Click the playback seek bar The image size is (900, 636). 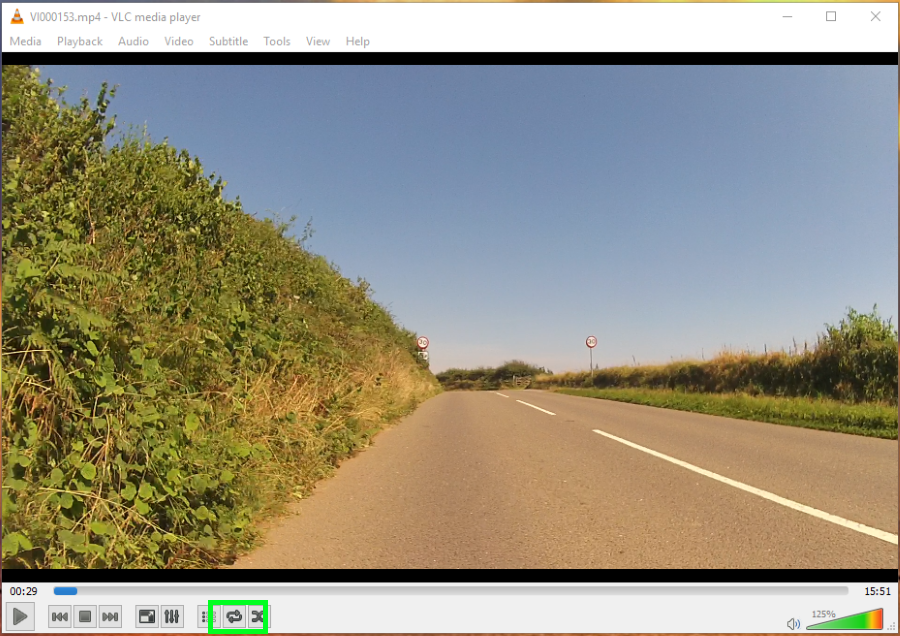pos(451,591)
